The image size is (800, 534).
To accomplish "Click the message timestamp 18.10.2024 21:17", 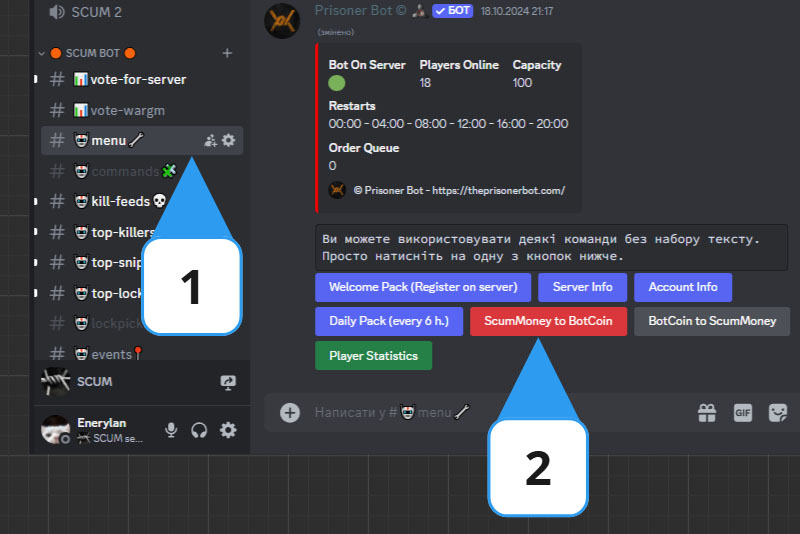I will (x=517, y=11).
